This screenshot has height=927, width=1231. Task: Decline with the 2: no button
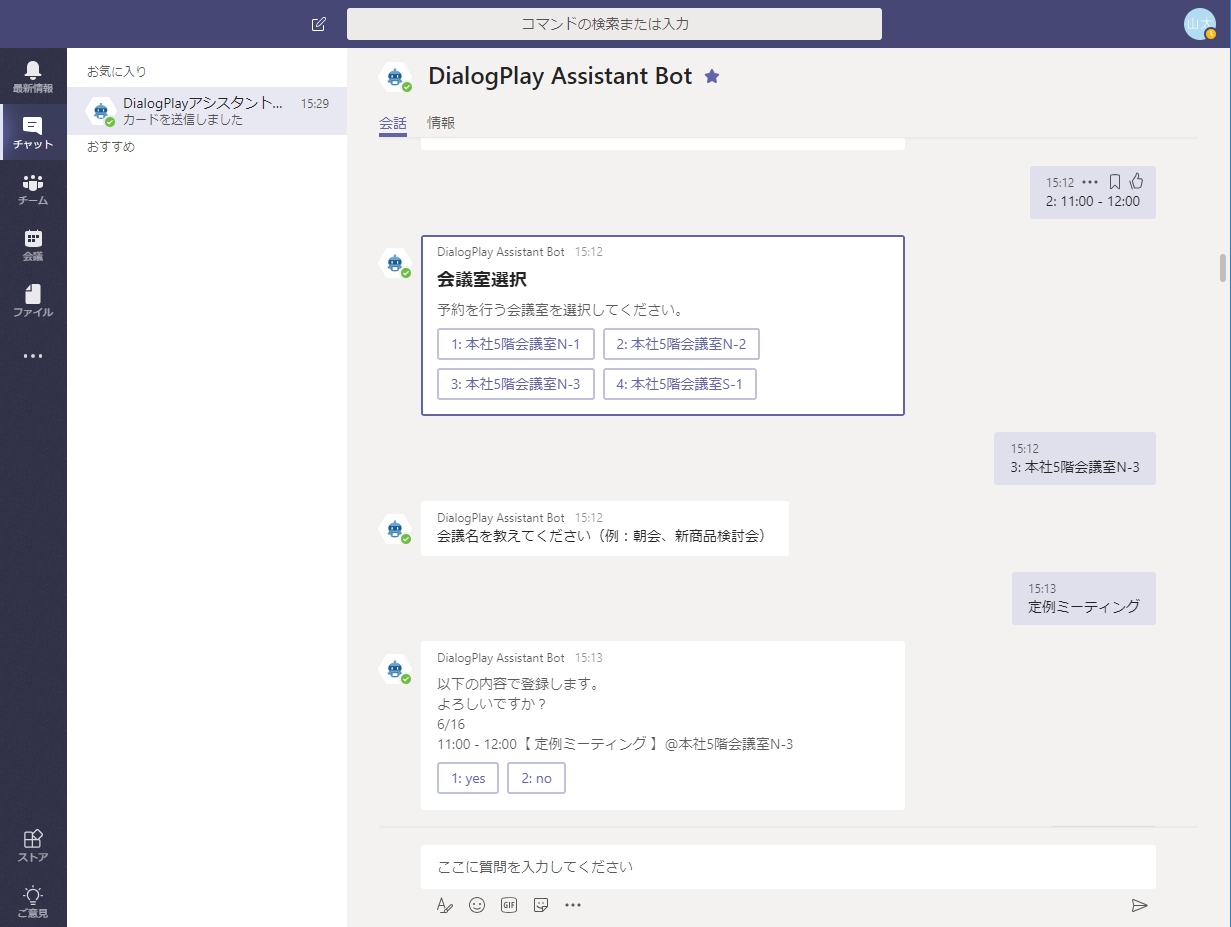[x=536, y=778]
